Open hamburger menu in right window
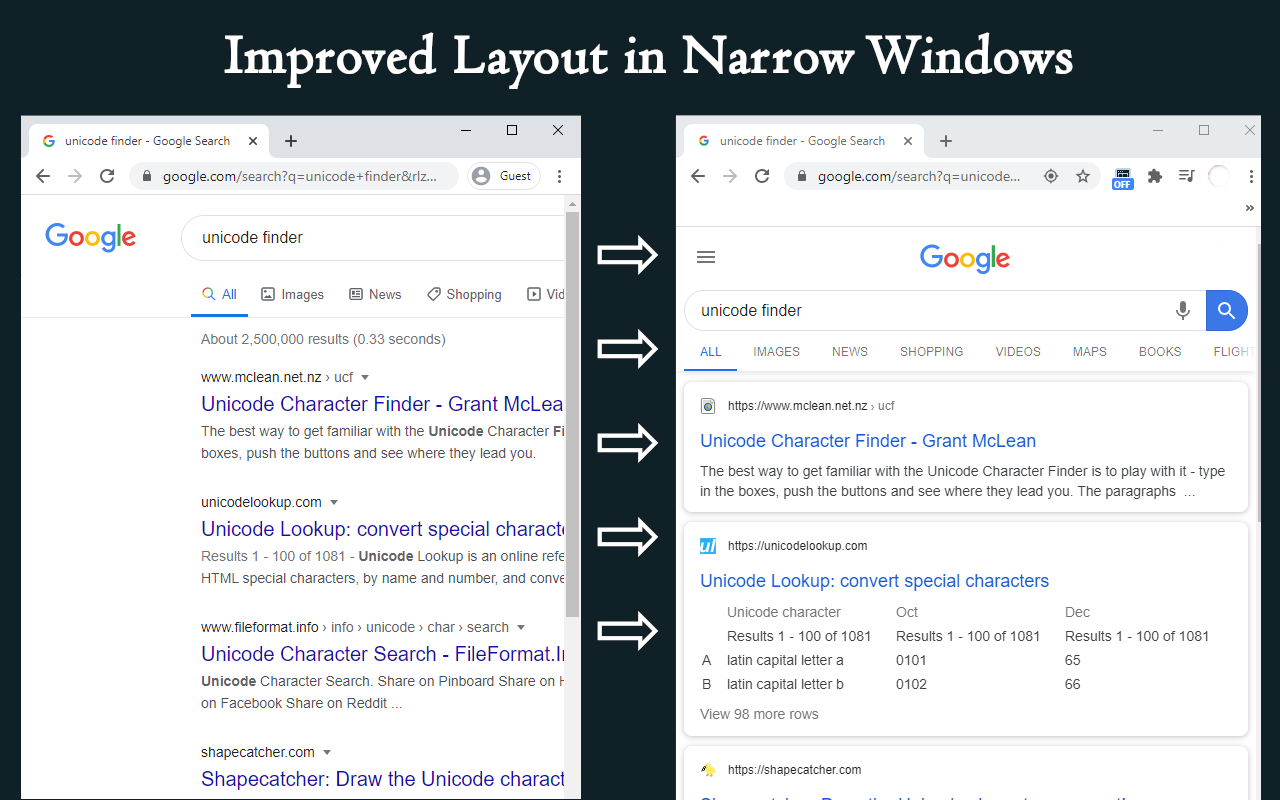 pos(706,257)
